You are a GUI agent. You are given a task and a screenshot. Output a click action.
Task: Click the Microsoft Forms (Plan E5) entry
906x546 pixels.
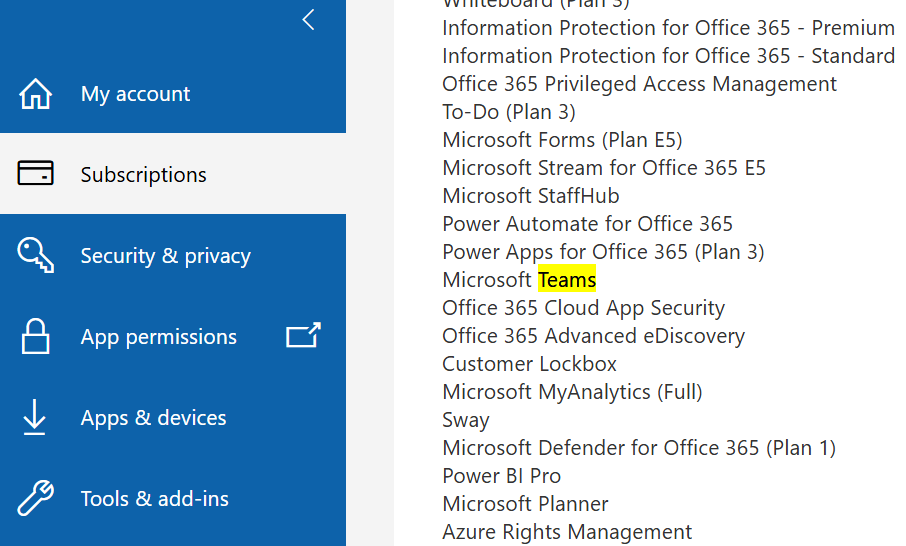pos(562,140)
